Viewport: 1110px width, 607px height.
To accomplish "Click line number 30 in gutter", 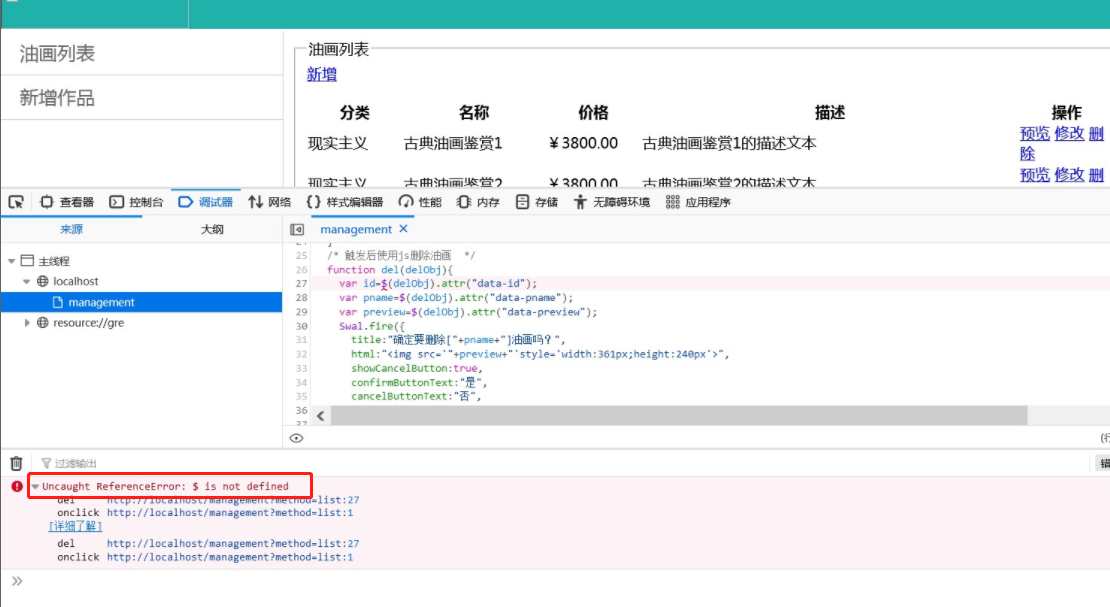I will tap(302, 326).
